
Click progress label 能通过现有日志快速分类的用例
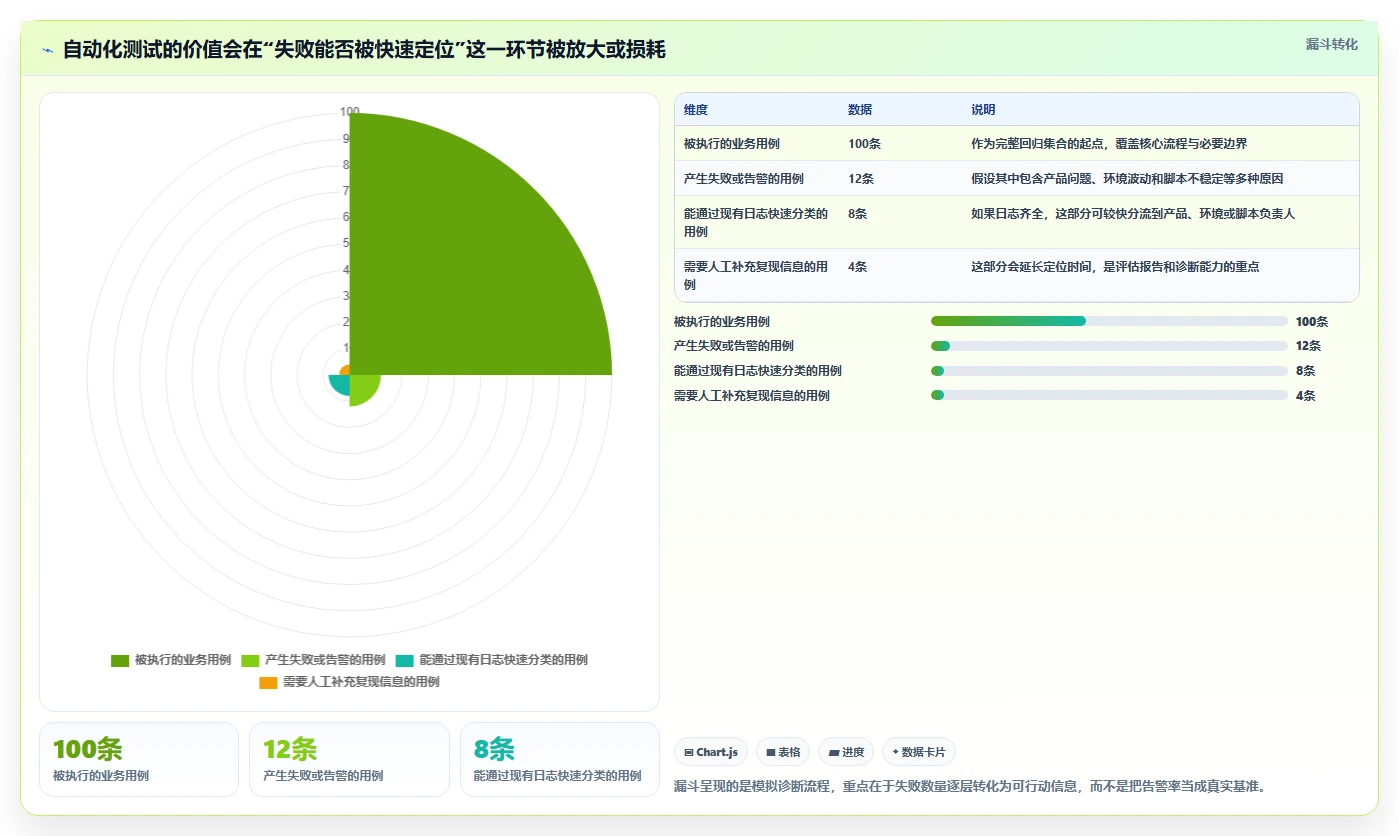point(758,371)
